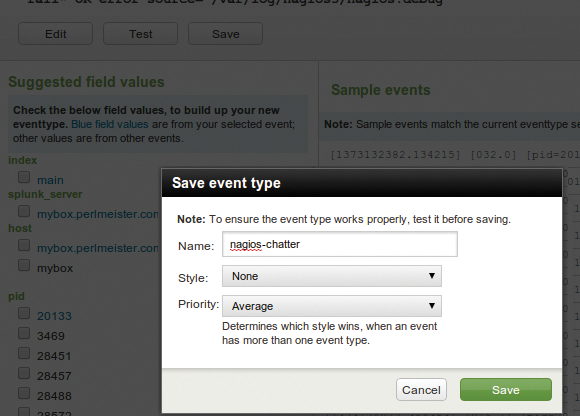Click the main index value link
Screen dimensions: 580x416
(x=50, y=180)
